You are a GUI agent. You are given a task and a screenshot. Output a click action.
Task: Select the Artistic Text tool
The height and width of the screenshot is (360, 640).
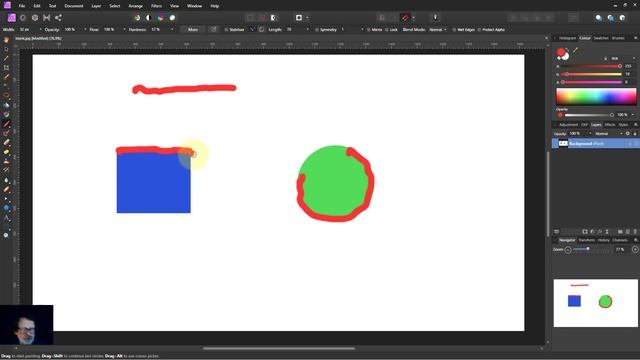pyautogui.click(x=6, y=218)
